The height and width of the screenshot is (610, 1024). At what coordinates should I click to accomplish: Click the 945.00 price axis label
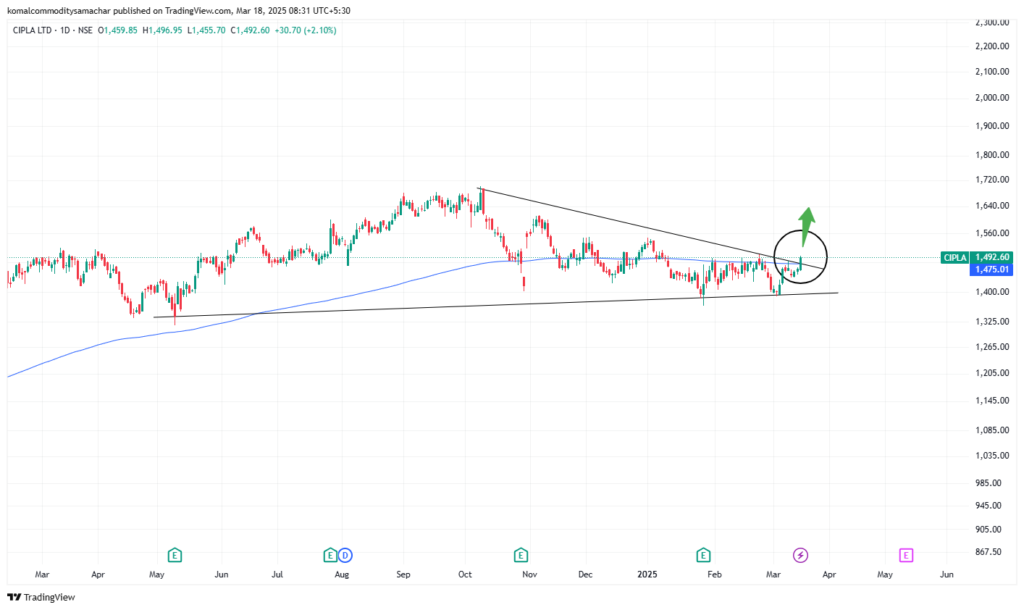[988, 506]
